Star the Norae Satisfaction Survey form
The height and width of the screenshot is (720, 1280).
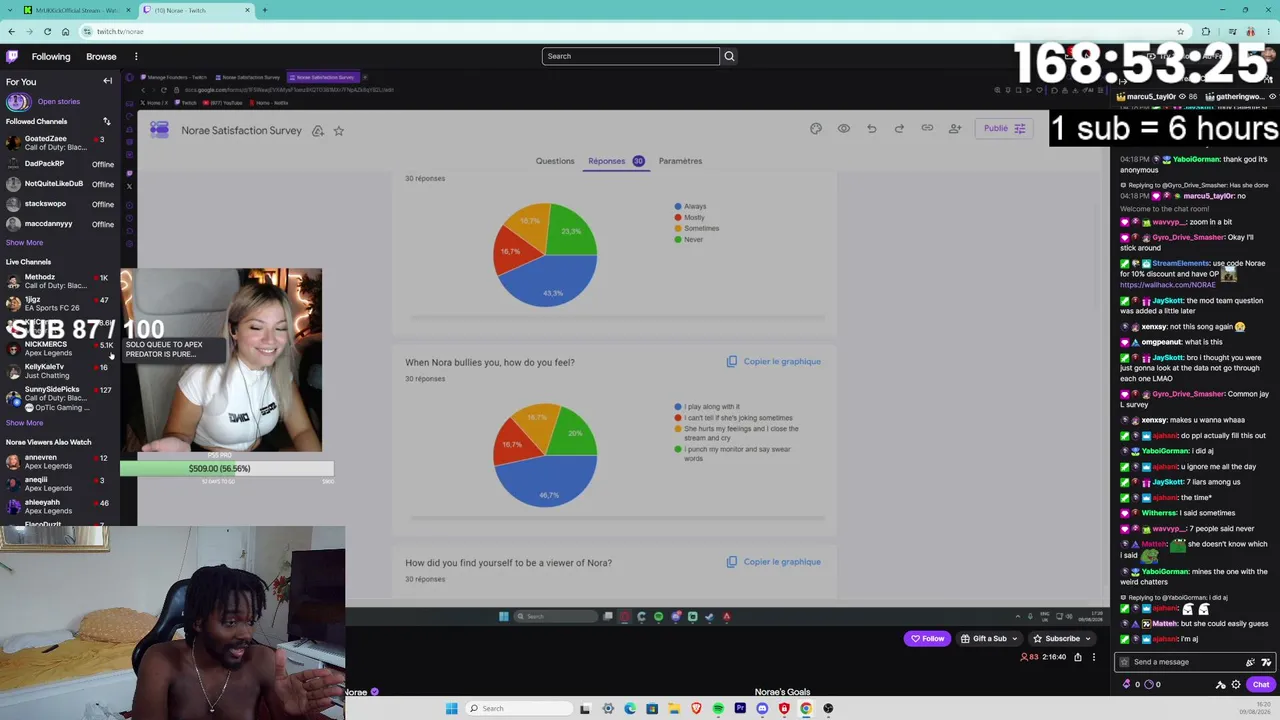coord(339,131)
